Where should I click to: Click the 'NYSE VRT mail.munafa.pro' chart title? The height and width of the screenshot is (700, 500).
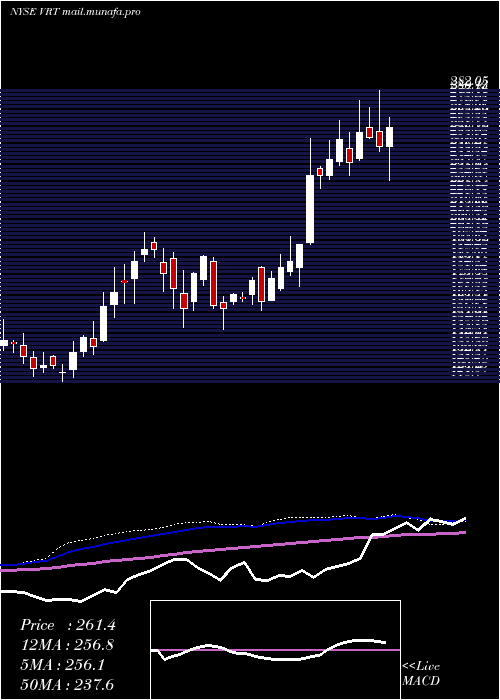75,12
